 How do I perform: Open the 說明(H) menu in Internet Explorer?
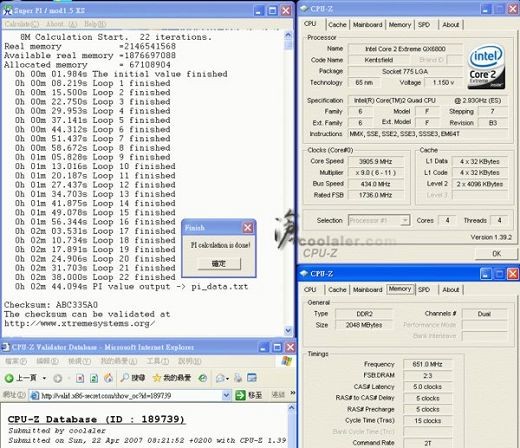coord(189,361)
